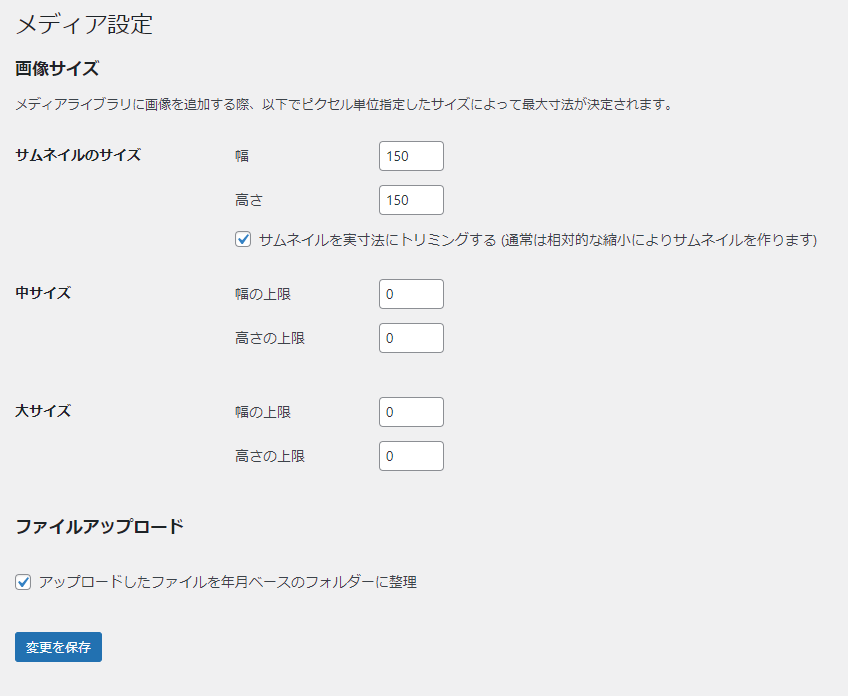Uncheck the year-month folder organization checkbox

[x=23, y=582]
